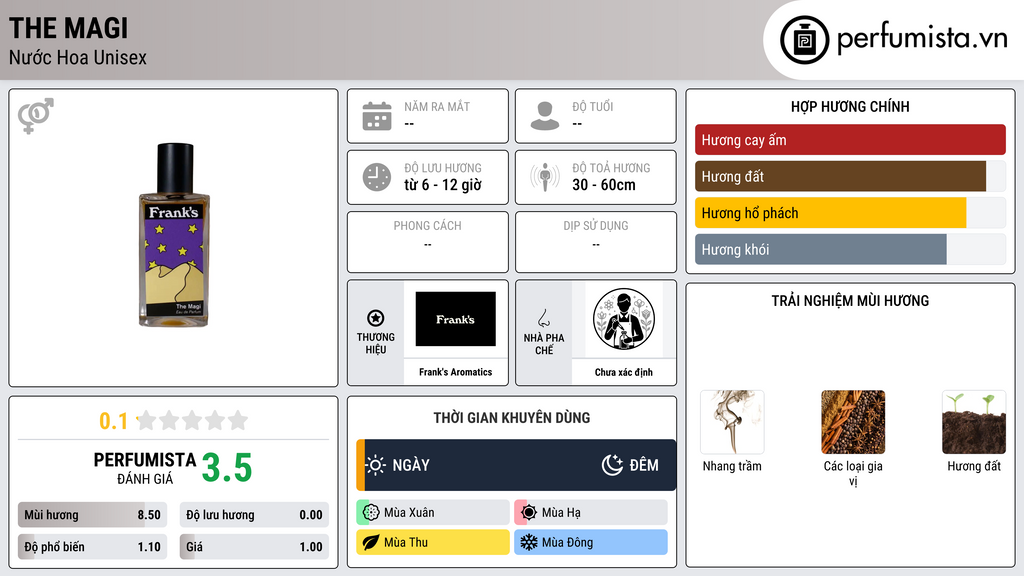The height and width of the screenshot is (576, 1024).
Task: Click the từ 6 - 12 giờ longevity value
Action: coord(443,185)
